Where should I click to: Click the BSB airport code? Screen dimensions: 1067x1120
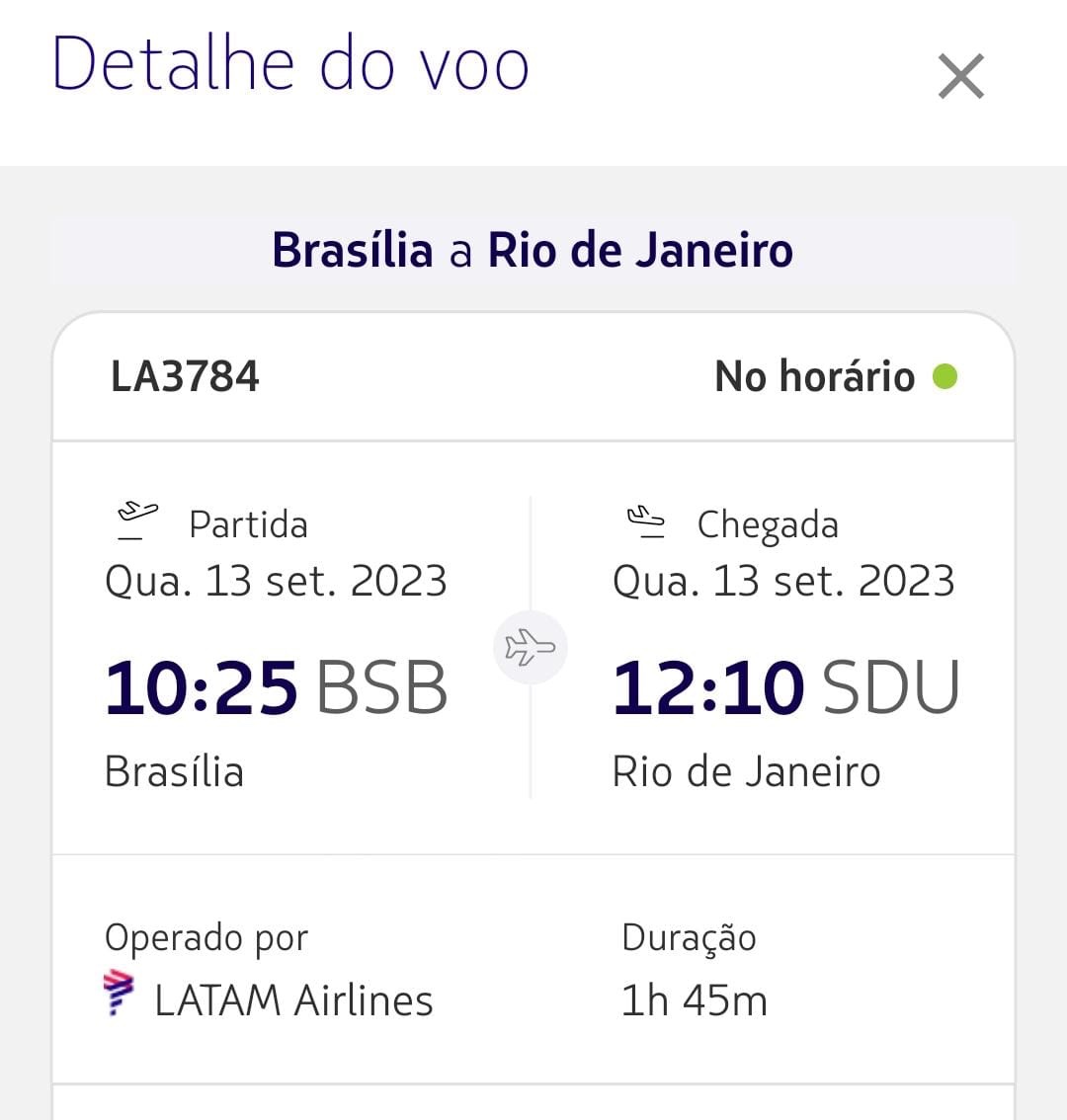tap(381, 687)
